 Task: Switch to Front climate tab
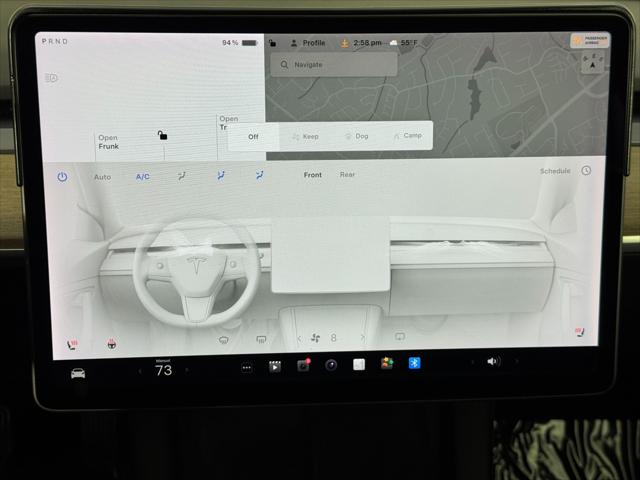coord(313,175)
